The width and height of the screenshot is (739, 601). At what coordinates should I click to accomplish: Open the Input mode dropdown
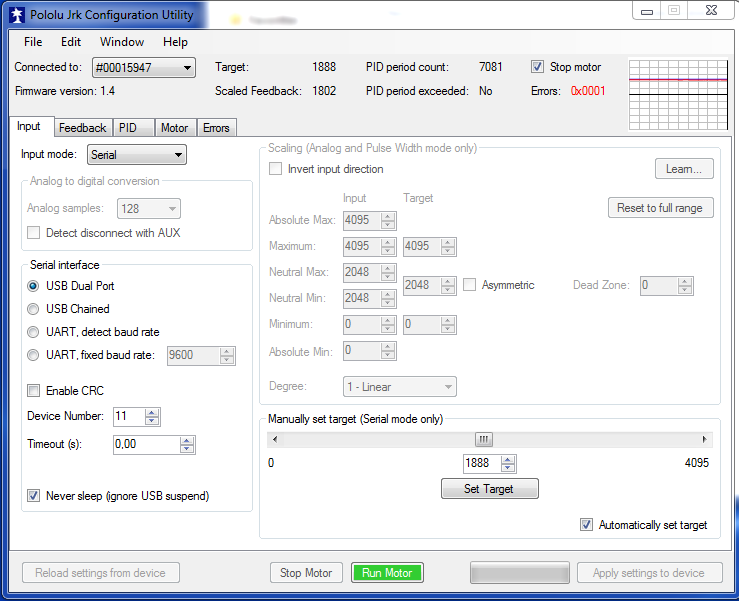click(137, 155)
